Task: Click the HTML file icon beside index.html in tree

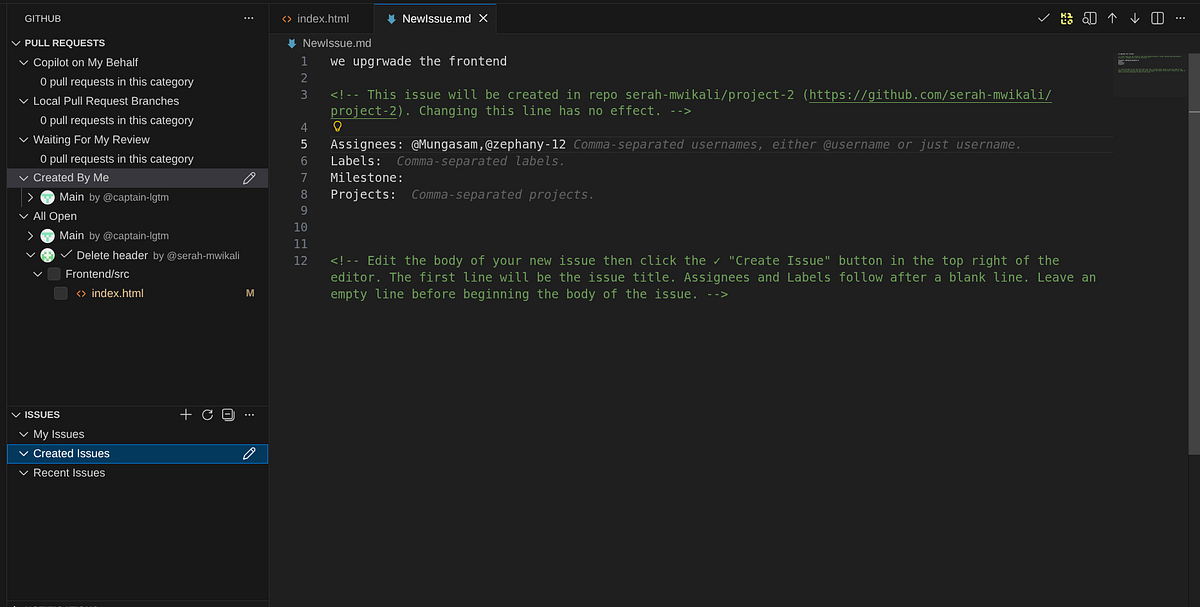Action: coord(80,293)
